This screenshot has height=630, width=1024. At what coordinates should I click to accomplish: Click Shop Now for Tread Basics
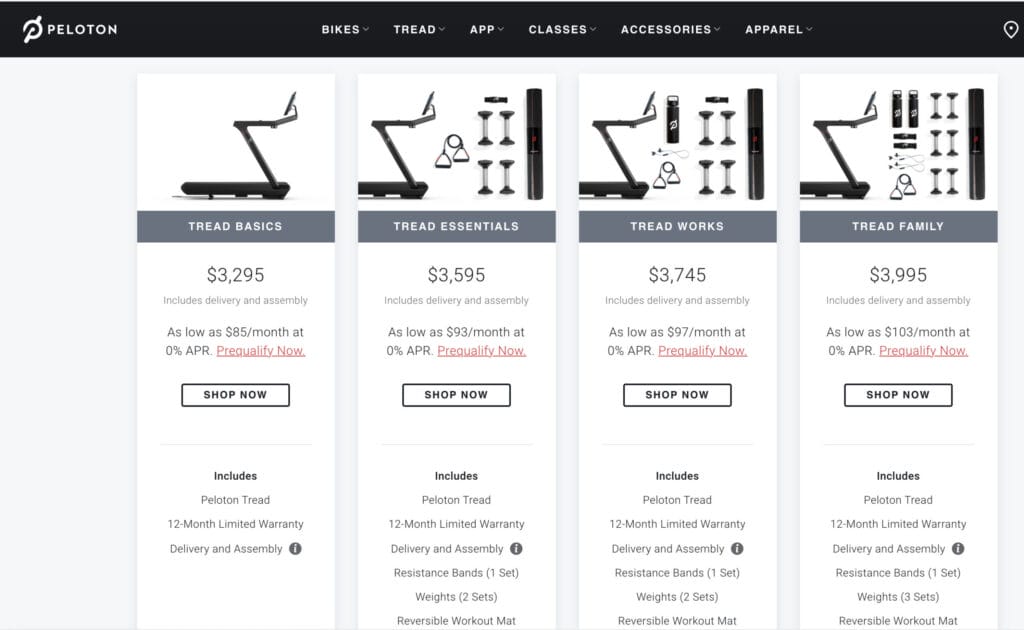235,395
